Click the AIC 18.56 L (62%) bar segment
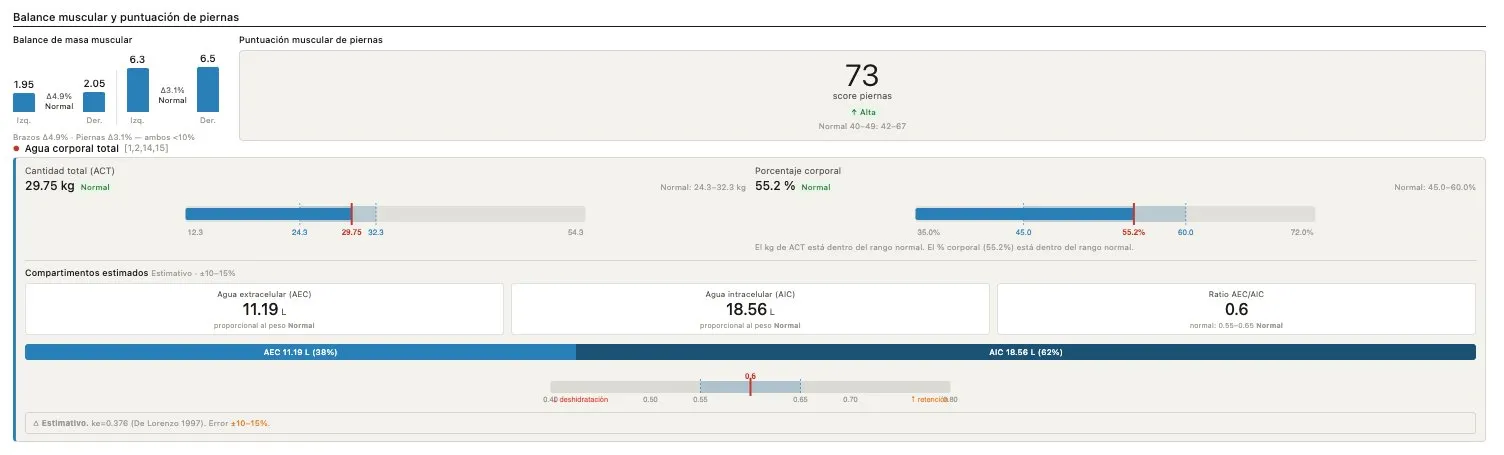Image resolution: width=1504 pixels, height=455 pixels. (x=1025, y=352)
